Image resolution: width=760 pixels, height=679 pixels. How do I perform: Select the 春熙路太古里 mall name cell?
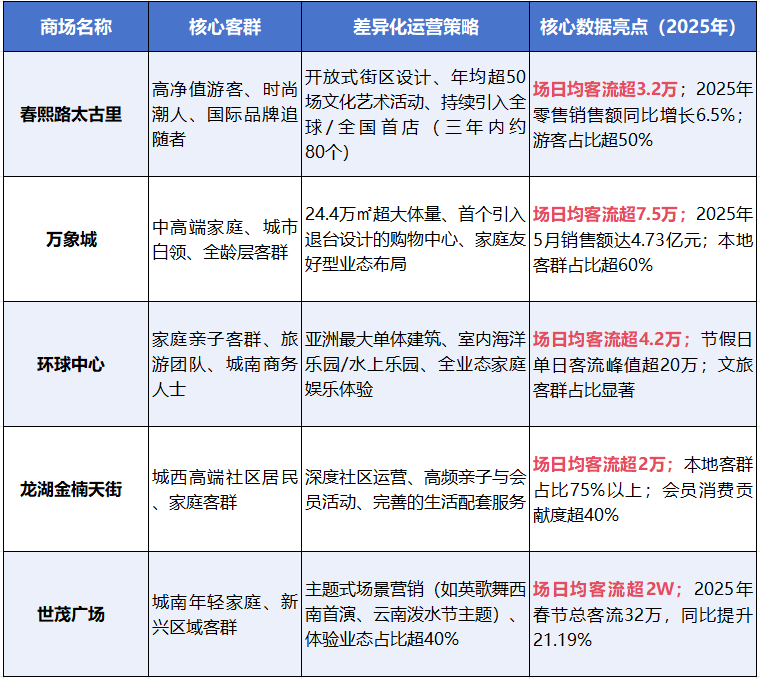(76, 114)
